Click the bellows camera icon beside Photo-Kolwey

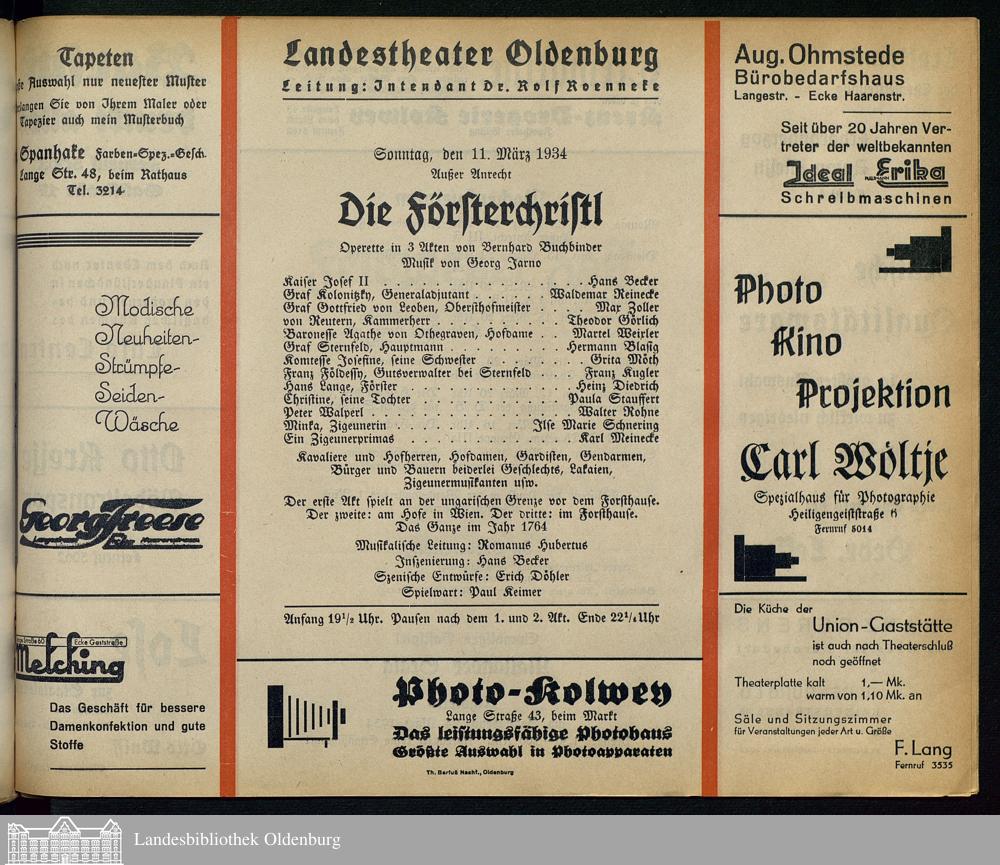tap(306, 716)
